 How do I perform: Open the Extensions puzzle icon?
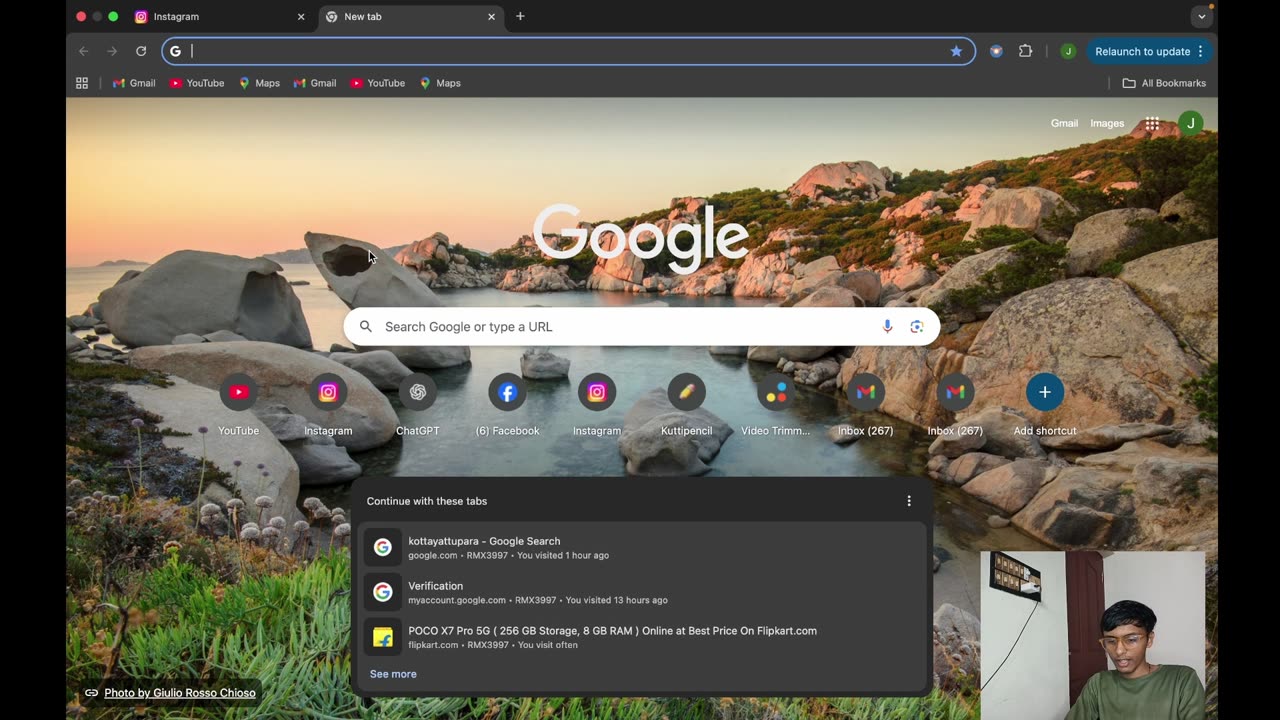click(x=1025, y=51)
